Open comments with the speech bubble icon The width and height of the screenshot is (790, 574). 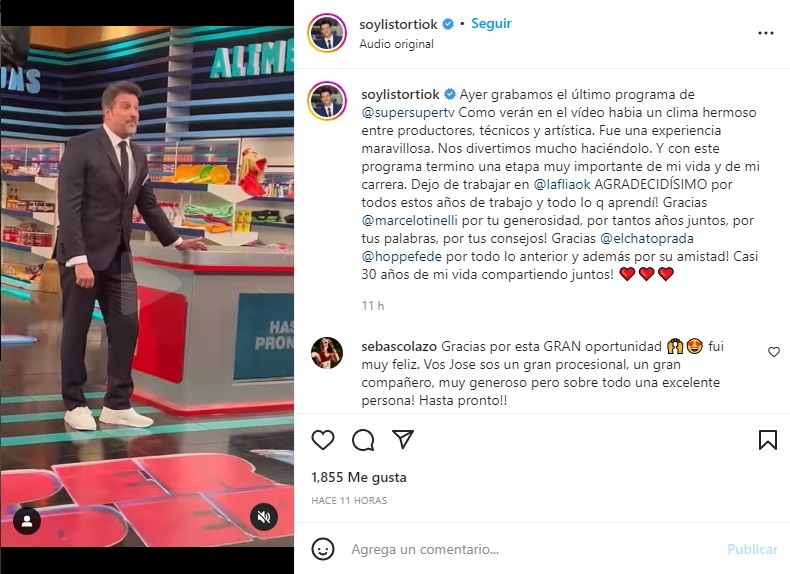pos(363,440)
